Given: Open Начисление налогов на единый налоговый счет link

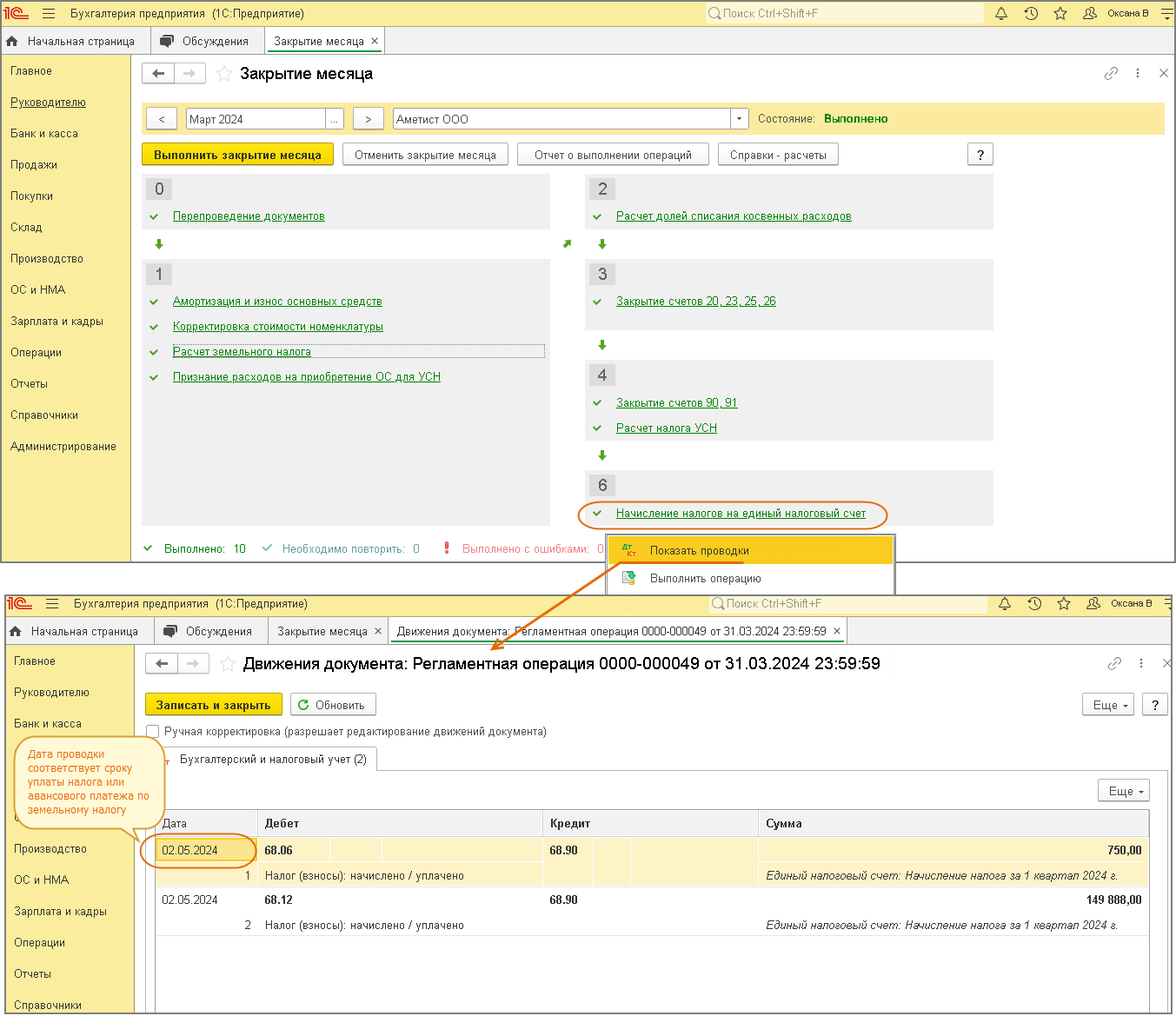Looking at the screenshot, I should (x=741, y=514).
